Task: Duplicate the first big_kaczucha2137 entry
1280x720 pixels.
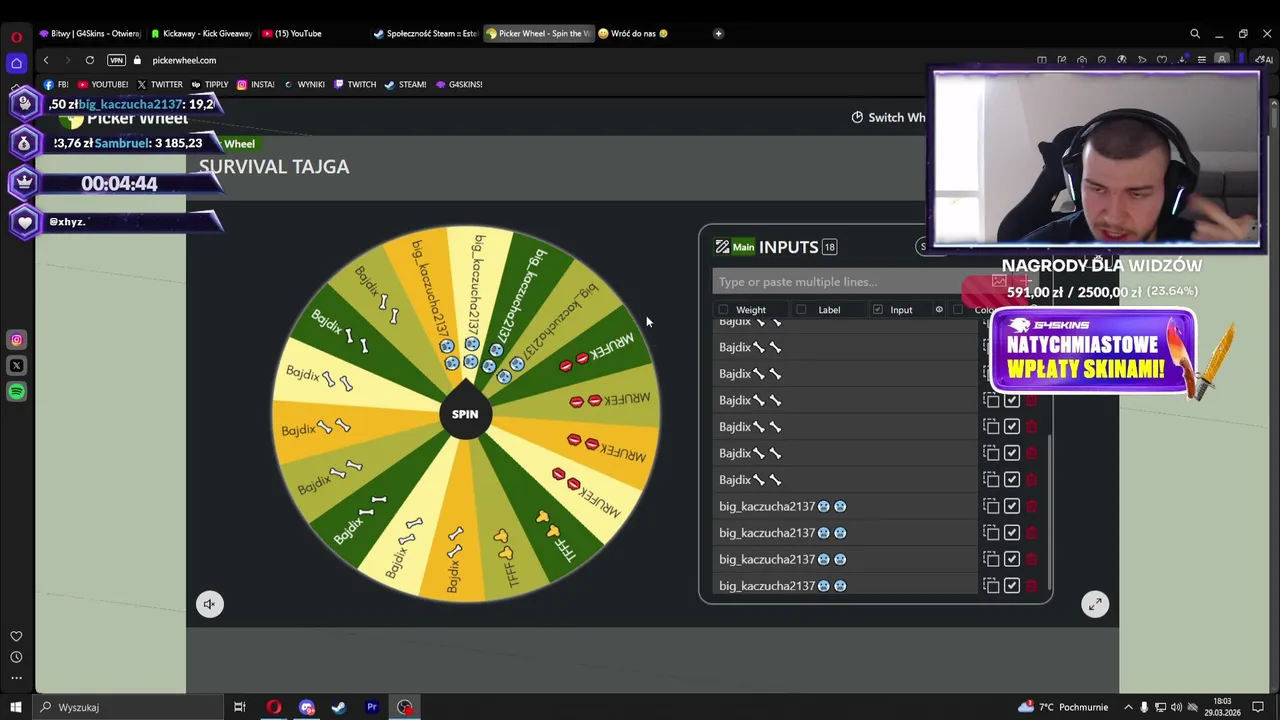Action: pos(991,506)
